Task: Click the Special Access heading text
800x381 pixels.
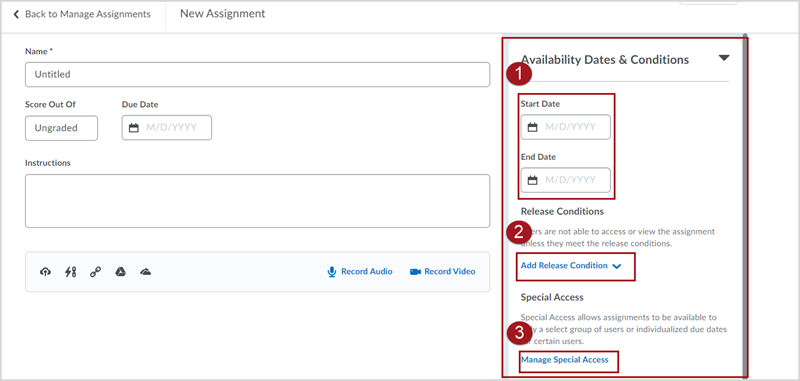Action: click(x=552, y=297)
